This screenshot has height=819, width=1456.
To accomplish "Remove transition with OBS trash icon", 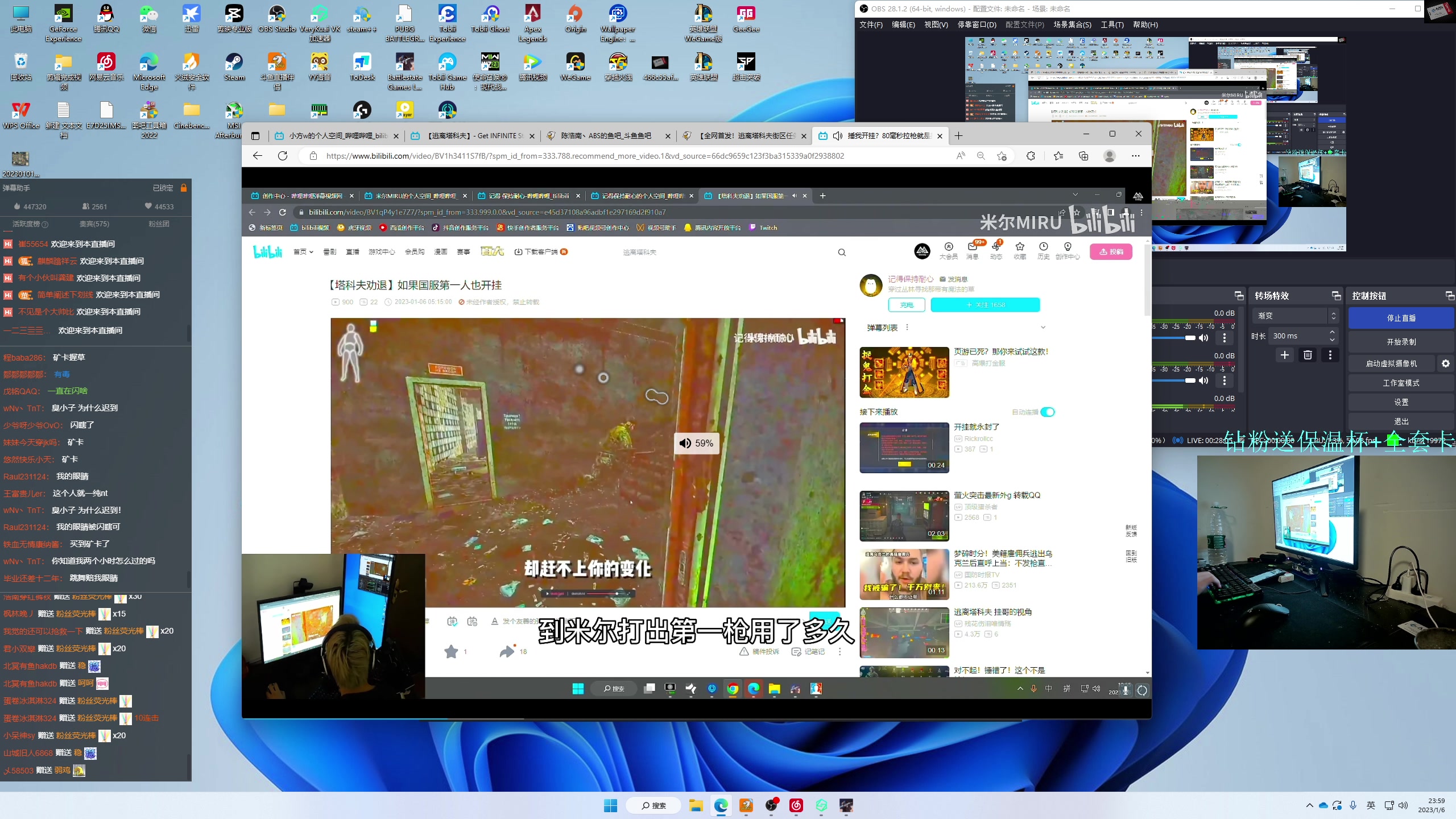I will [x=1308, y=355].
